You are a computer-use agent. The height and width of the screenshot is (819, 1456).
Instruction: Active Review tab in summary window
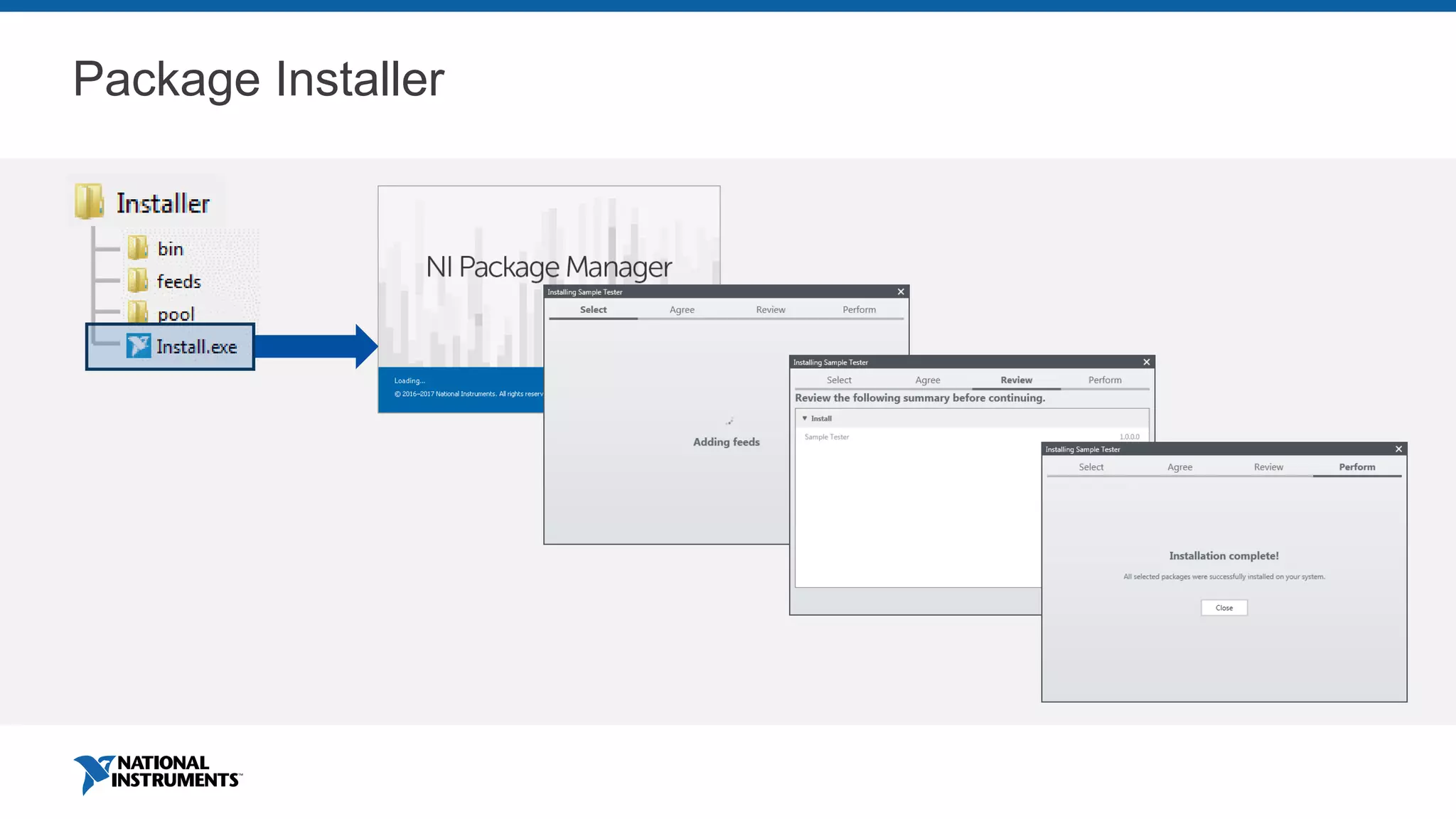(x=1016, y=380)
